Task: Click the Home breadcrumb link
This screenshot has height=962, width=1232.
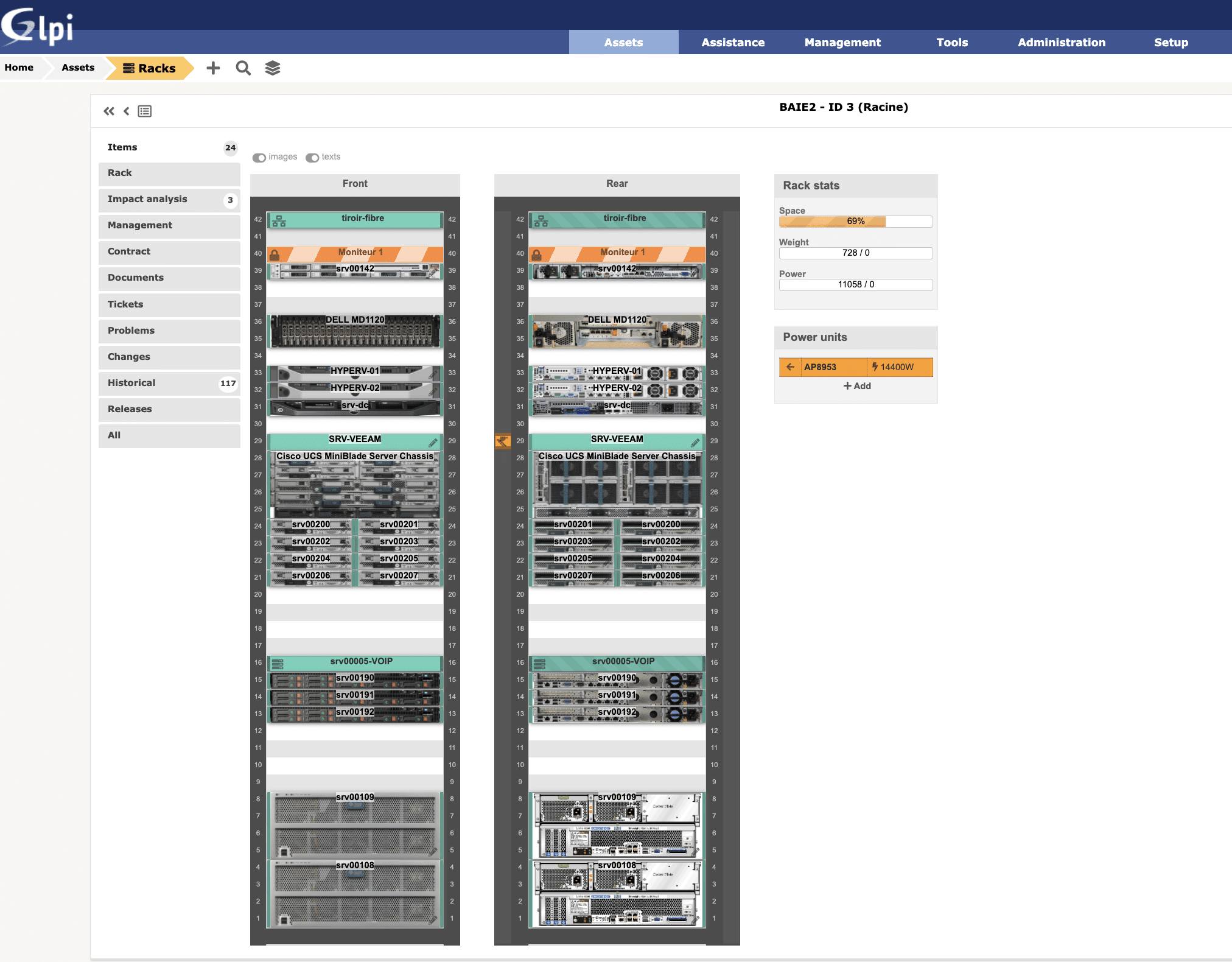Action: tap(19, 68)
